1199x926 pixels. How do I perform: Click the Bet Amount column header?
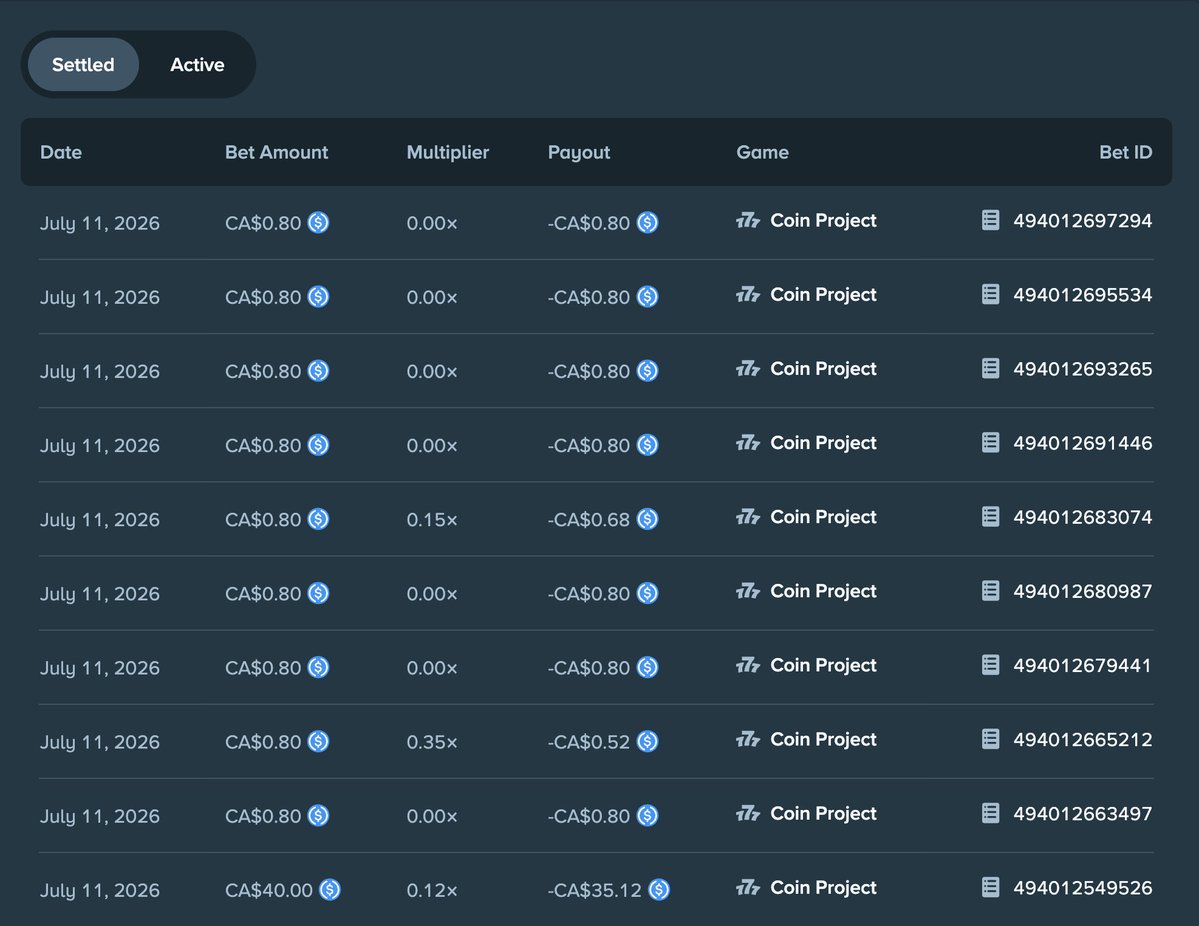point(276,152)
